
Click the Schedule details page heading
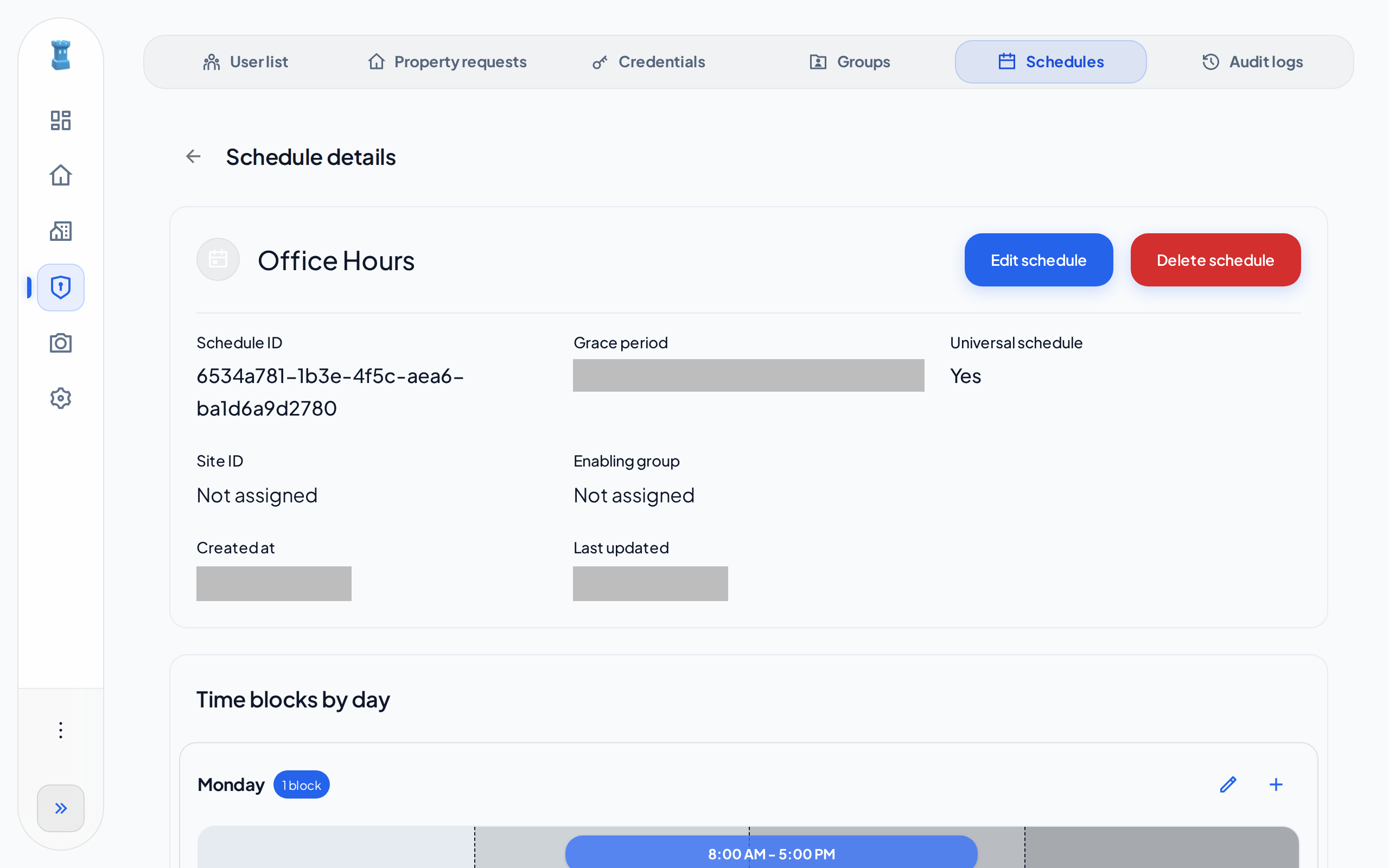tap(311, 157)
